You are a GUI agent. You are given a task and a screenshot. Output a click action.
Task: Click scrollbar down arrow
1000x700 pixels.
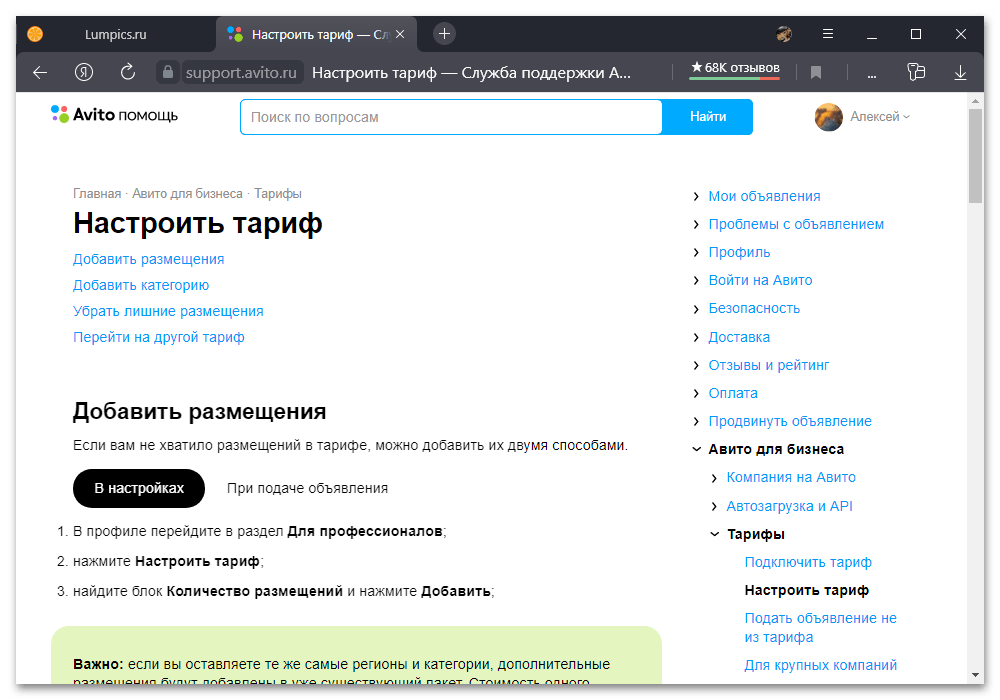point(975,674)
